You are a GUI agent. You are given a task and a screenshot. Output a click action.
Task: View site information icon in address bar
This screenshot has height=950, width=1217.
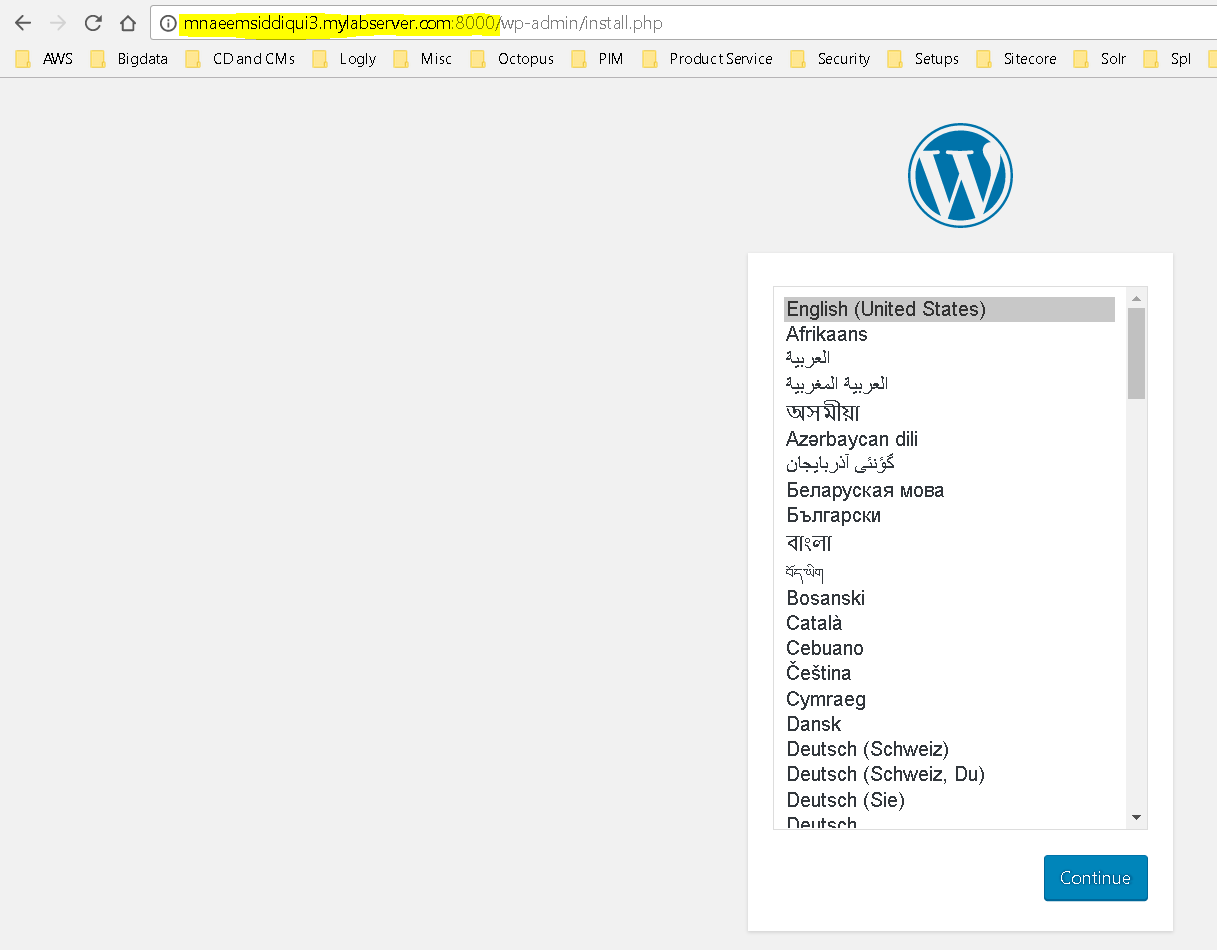[168, 23]
